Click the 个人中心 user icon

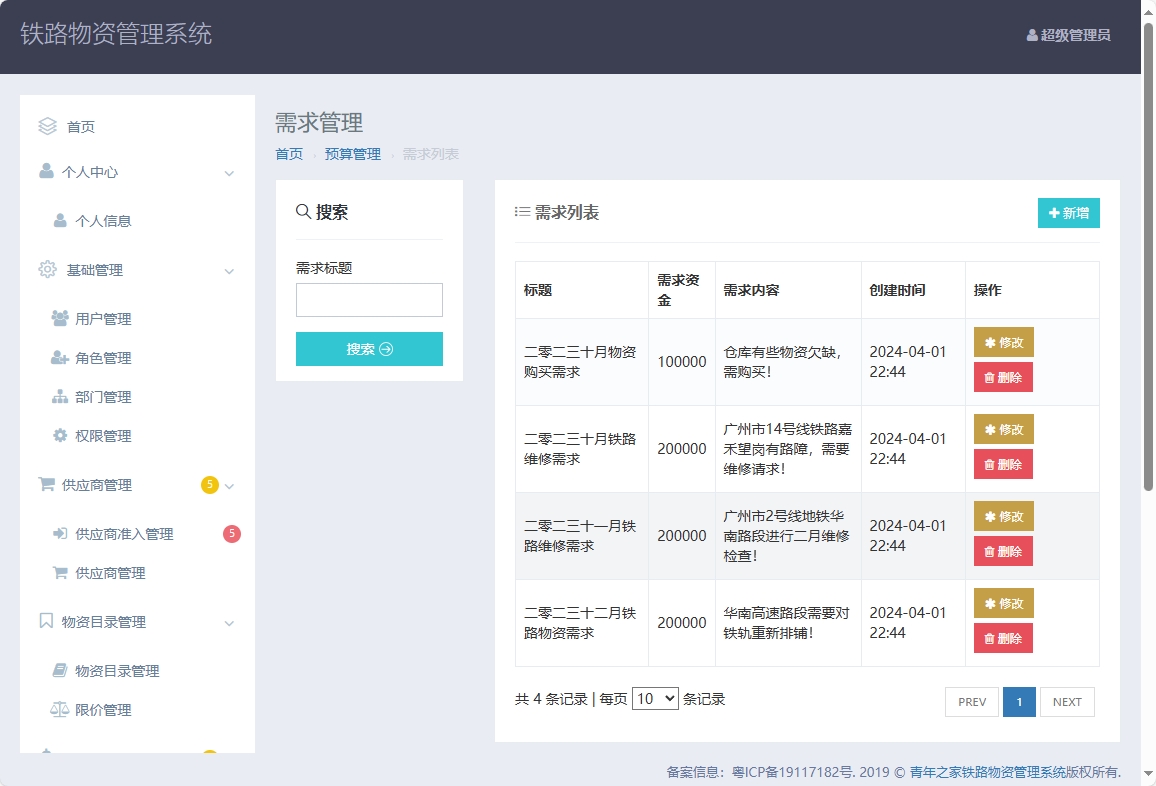46,173
